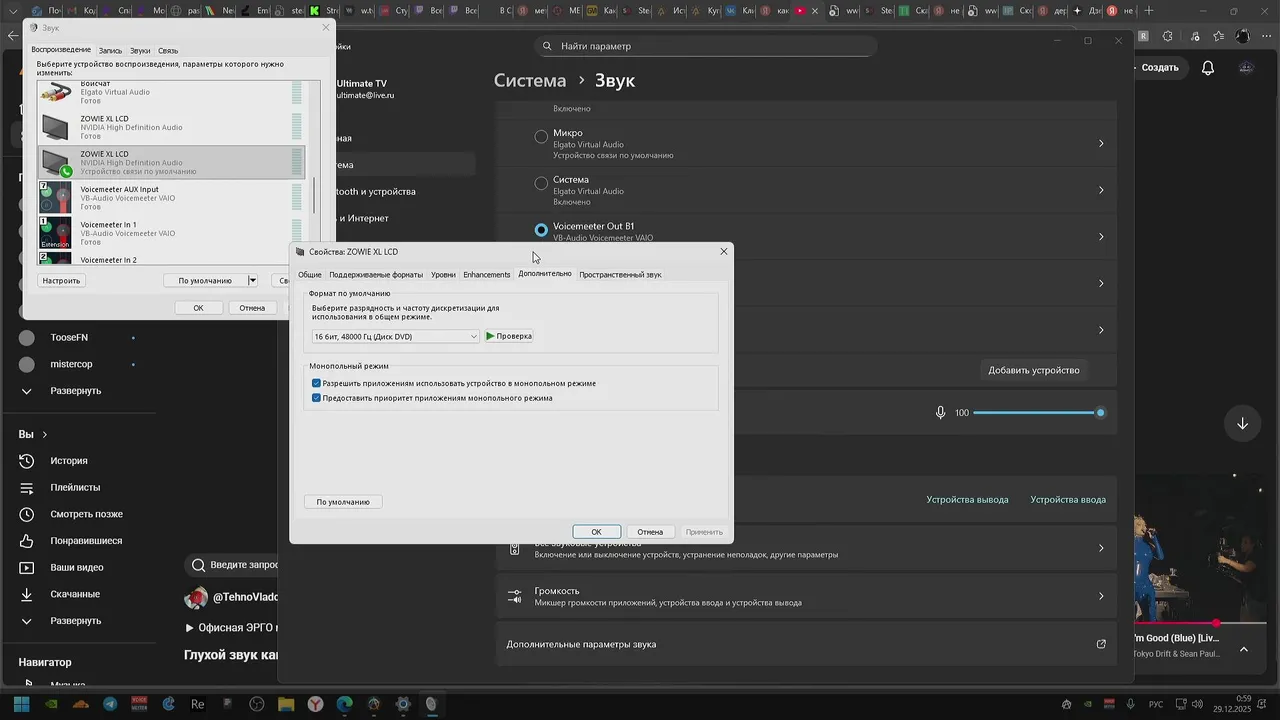The height and width of the screenshot is (720, 1280).
Task: Toggle exclusive mode priority checkbox
Action: tap(316, 398)
